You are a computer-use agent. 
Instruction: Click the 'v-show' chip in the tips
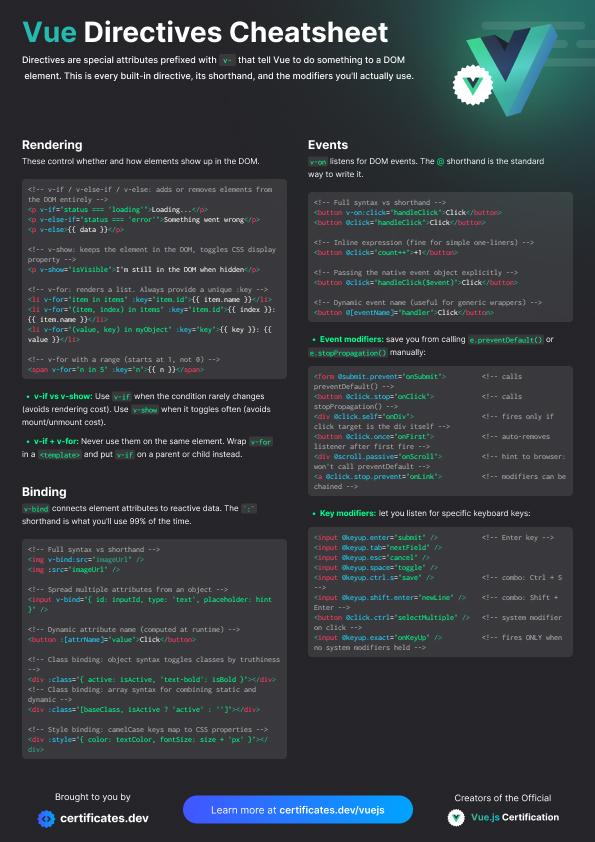click(x=145, y=410)
